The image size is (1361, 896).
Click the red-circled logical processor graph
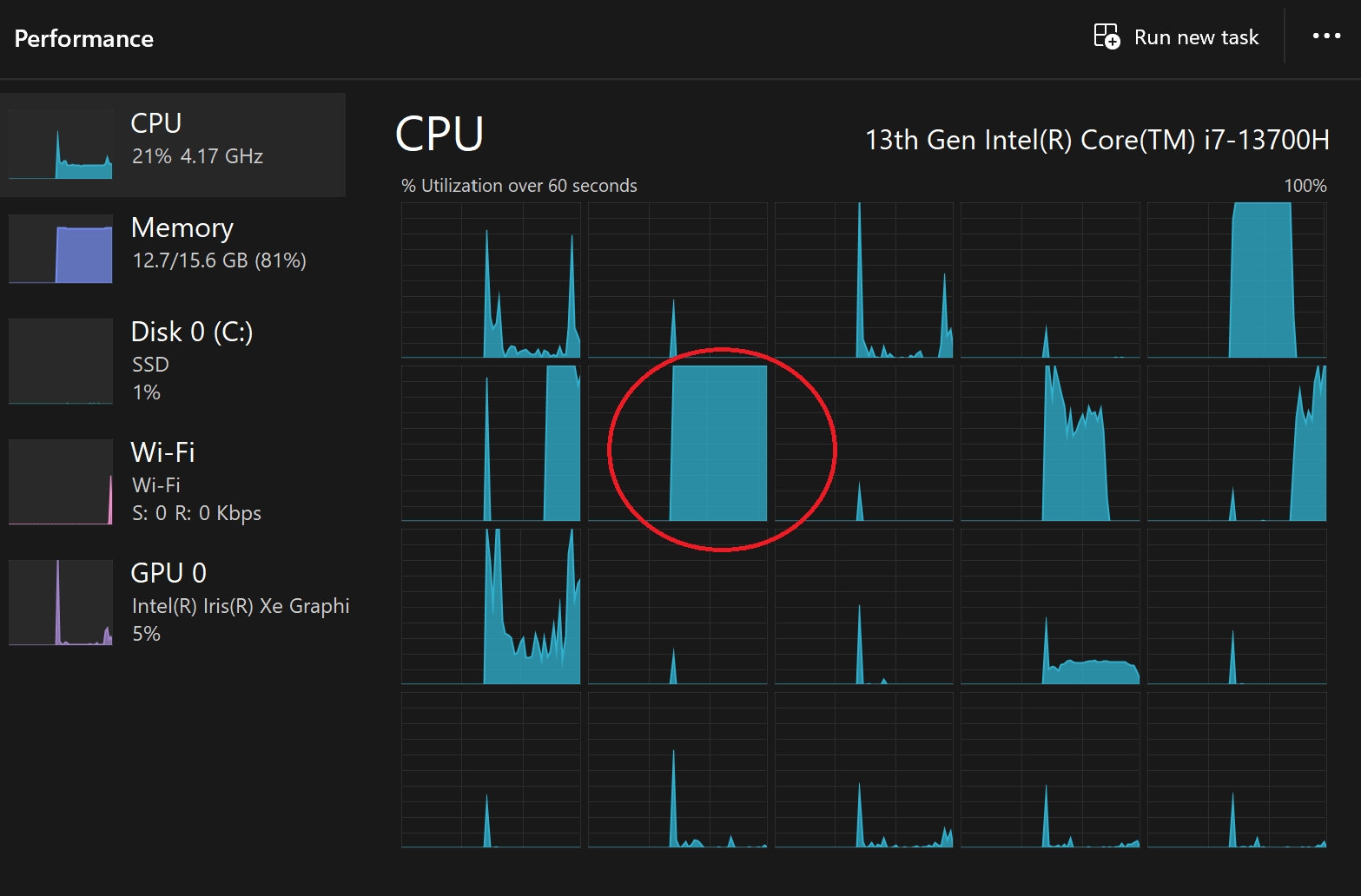tap(677, 444)
